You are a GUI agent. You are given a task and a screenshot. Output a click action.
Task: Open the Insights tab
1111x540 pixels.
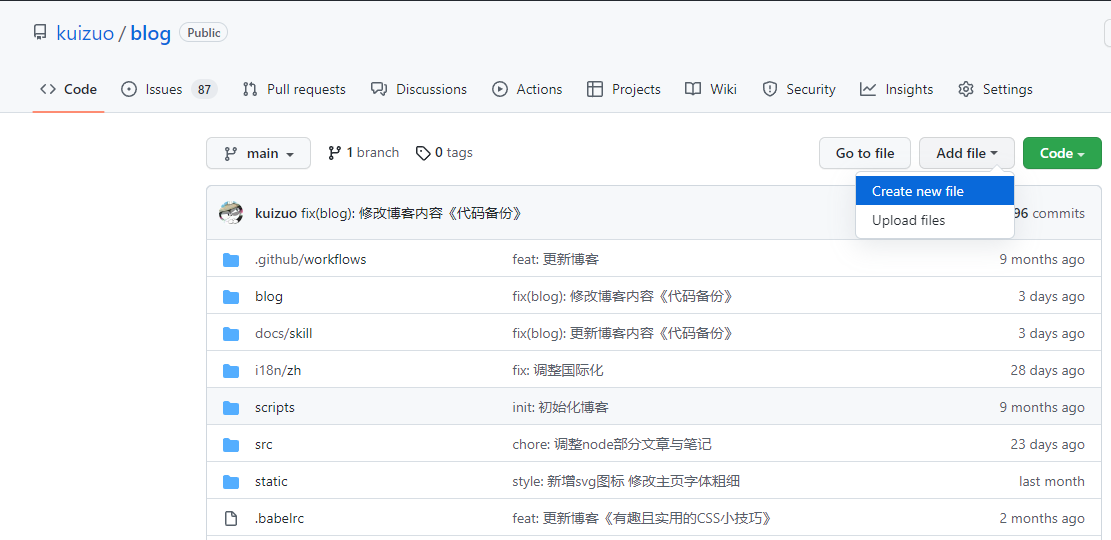896,89
